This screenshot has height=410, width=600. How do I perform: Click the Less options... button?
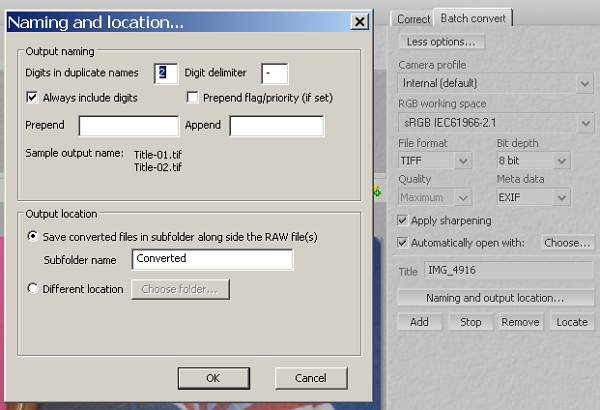pyautogui.click(x=442, y=41)
